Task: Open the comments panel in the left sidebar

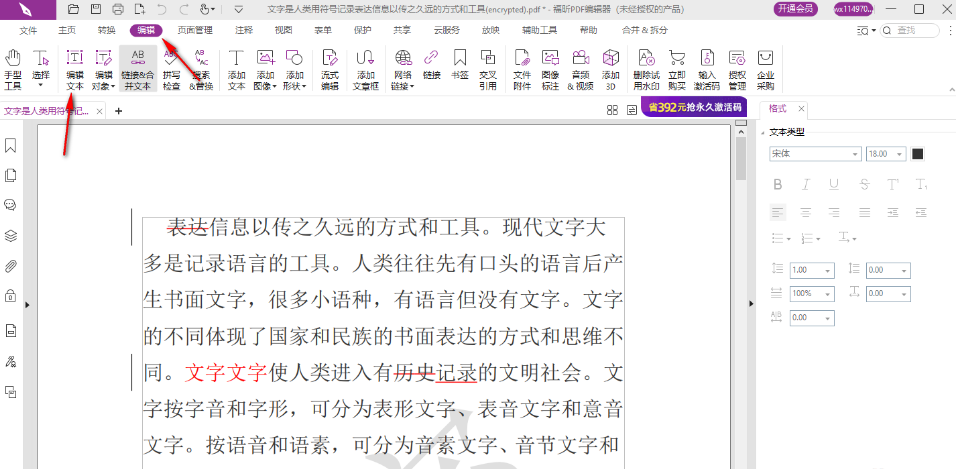Action: click(x=10, y=205)
